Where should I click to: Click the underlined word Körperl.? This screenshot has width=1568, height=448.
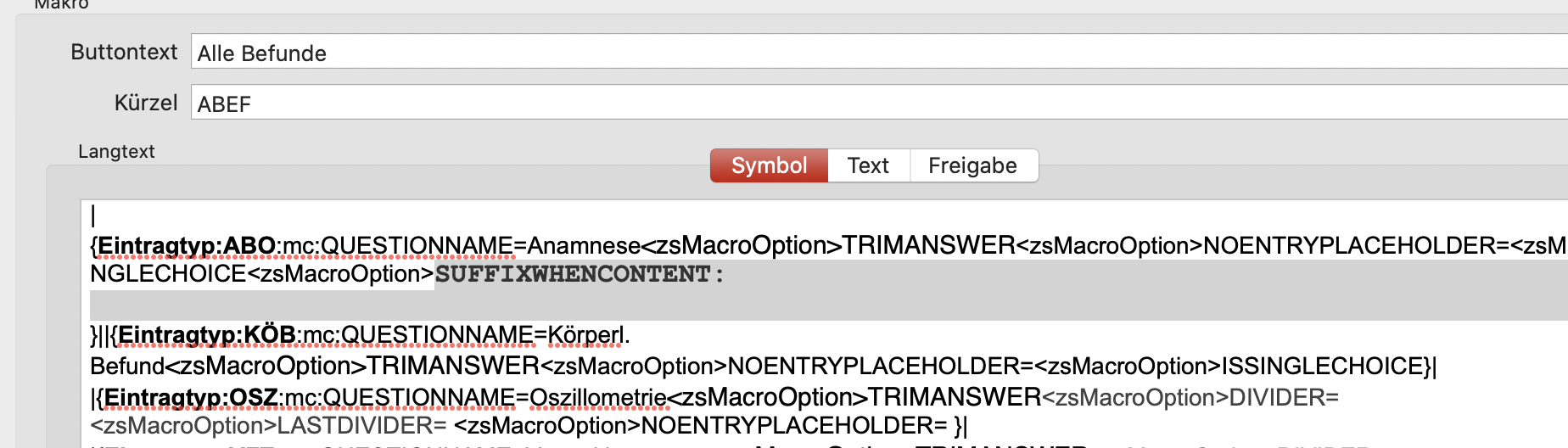tap(586, 336)
